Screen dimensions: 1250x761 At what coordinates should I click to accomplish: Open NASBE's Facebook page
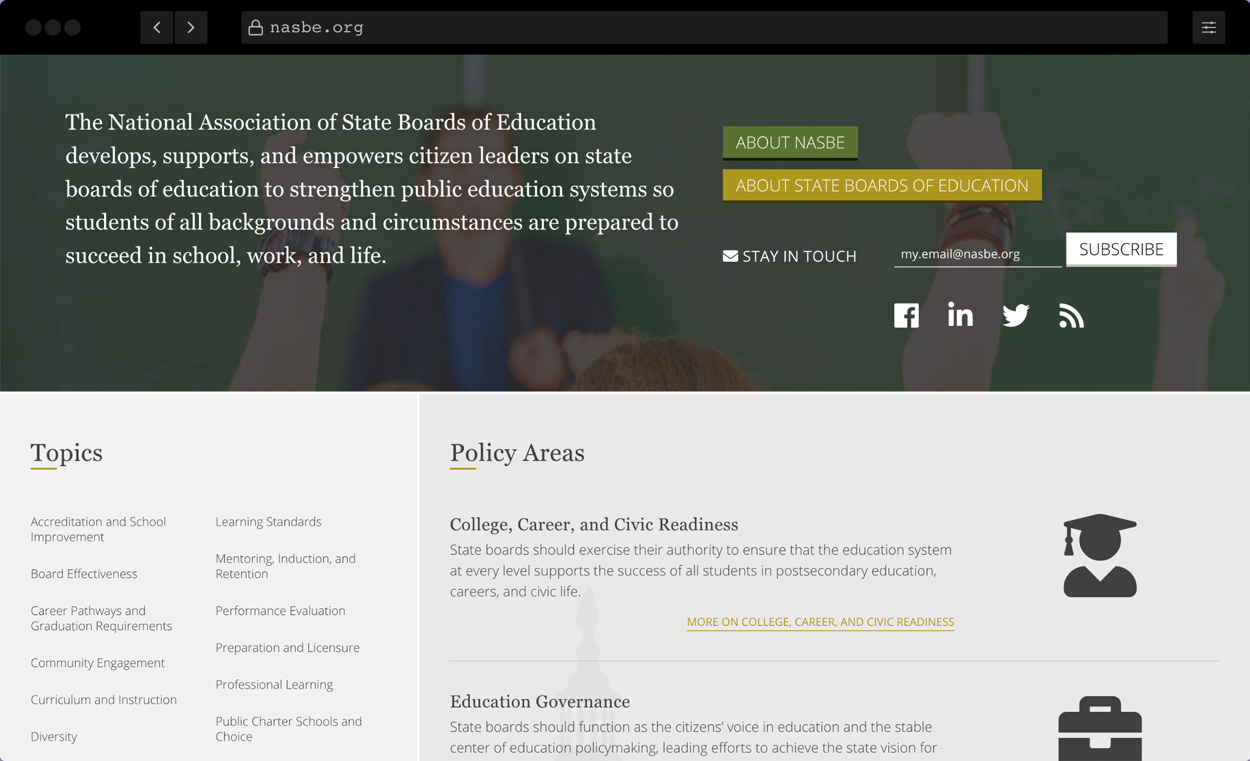[906, 315]
